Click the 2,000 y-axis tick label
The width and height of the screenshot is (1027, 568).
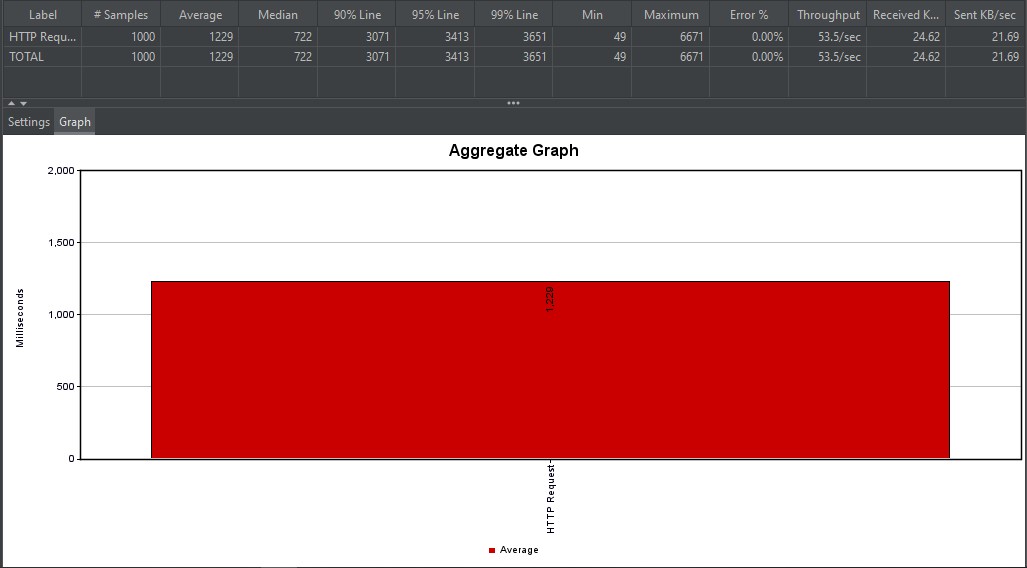pos(61,171)
